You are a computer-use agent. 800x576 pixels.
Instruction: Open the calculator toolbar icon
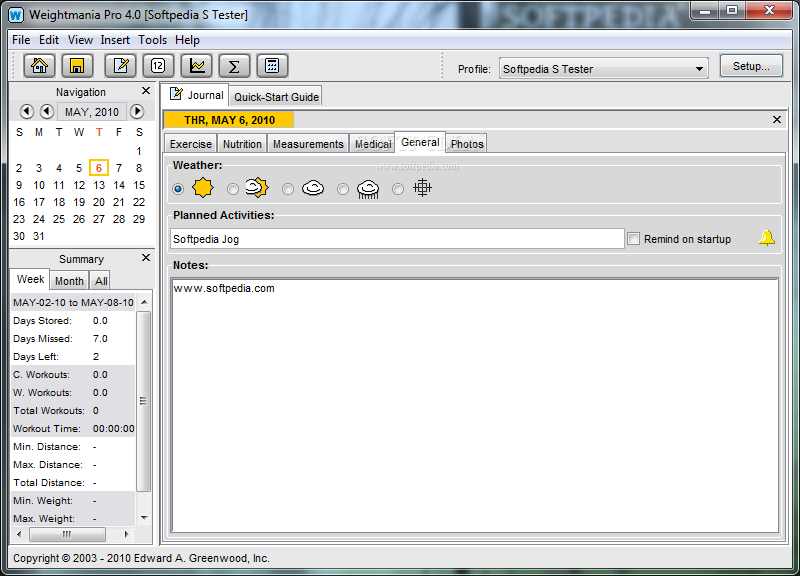click(x=272, y=66)
